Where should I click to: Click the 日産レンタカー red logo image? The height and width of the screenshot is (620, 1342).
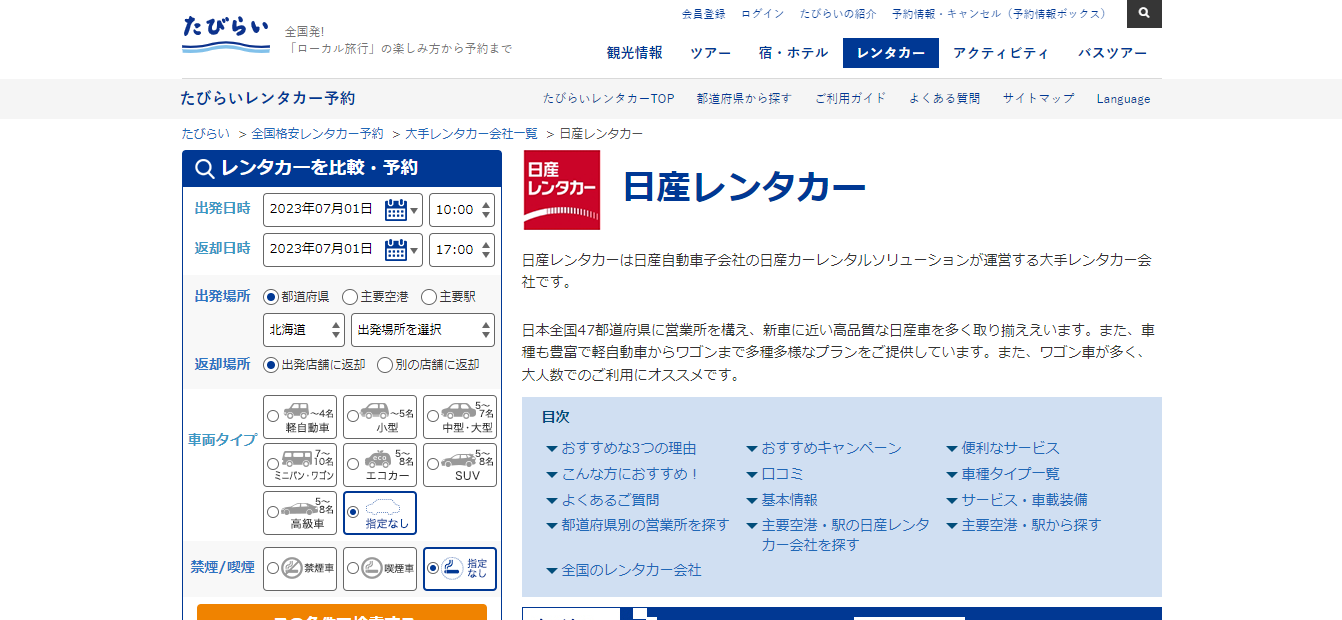point(562,189)
